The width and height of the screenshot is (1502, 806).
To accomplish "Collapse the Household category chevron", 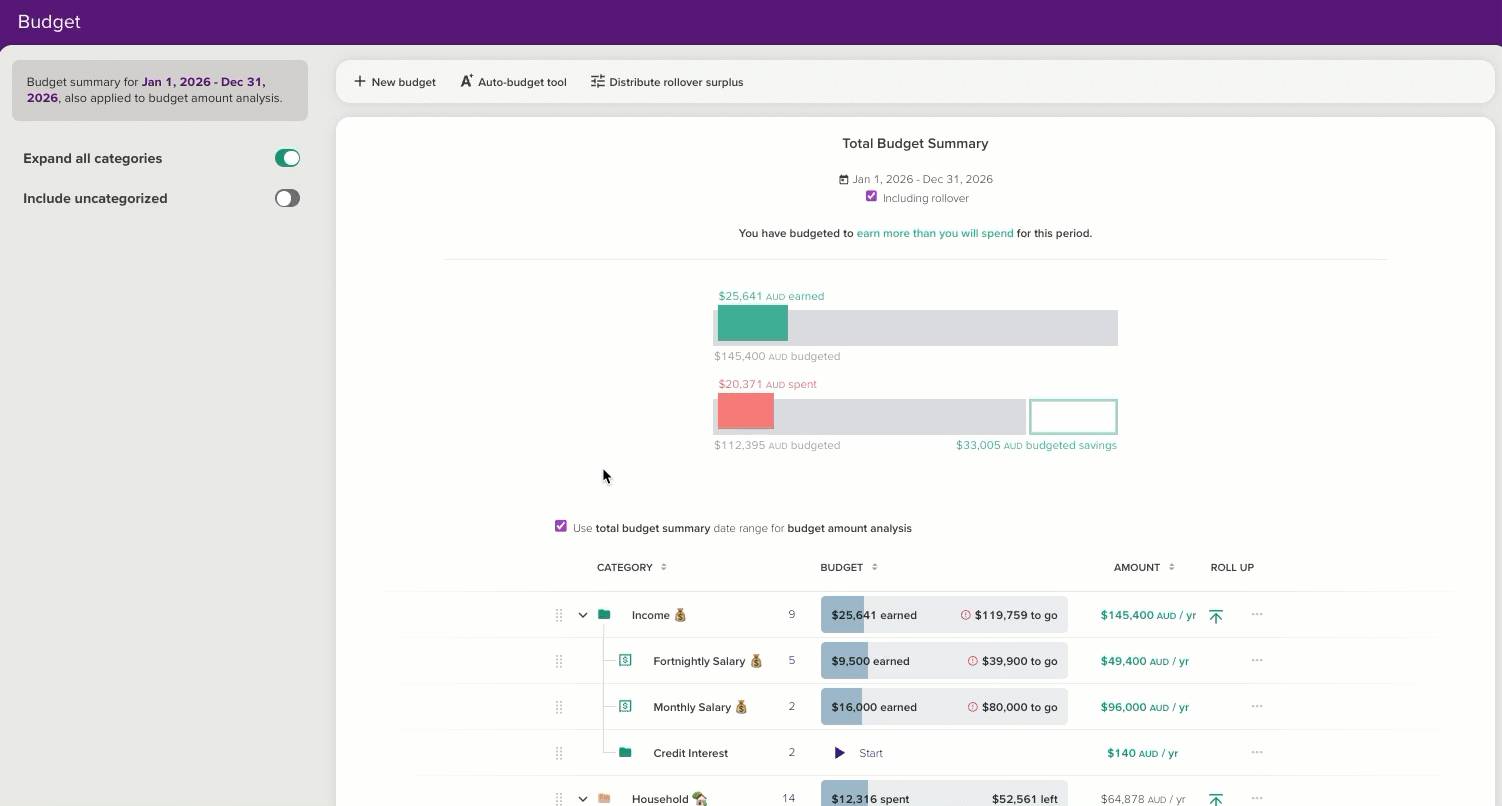I will [x=583, y=799].
